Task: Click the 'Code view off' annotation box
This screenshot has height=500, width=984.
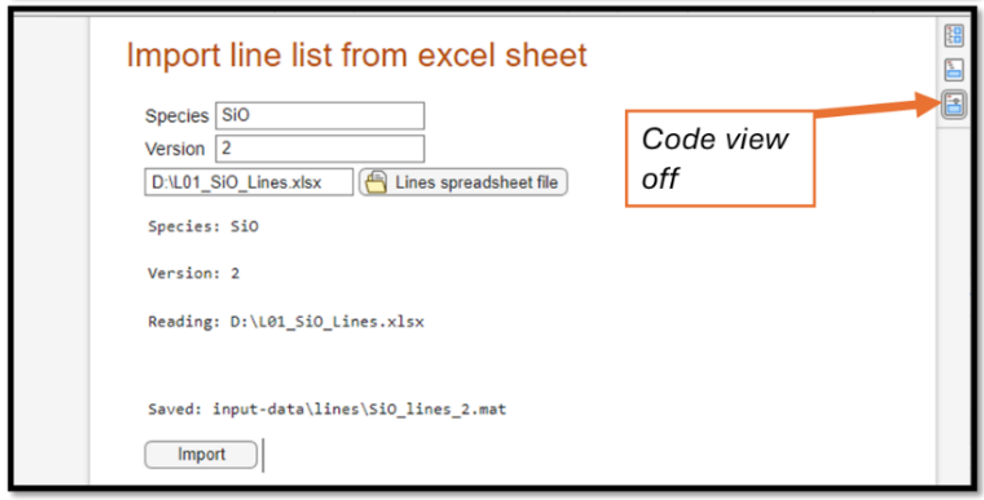Action: [x=720, y=159]
